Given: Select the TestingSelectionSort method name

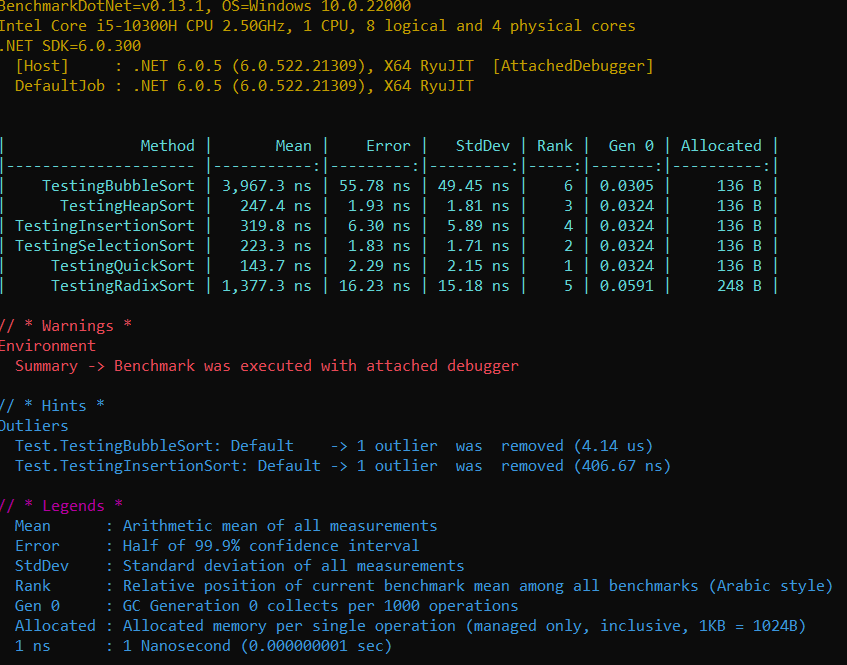Looking at the screenshot, I should tap(105, 246).
